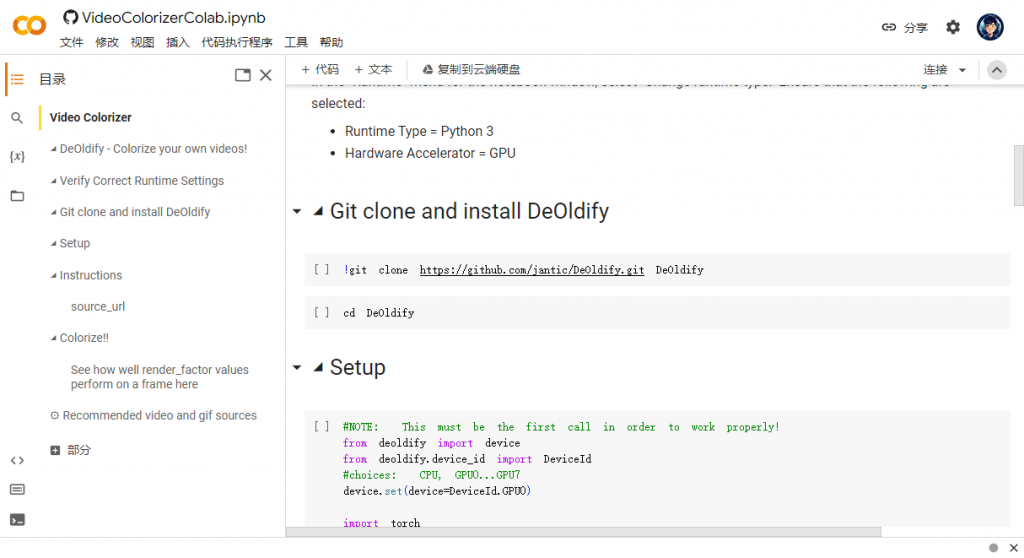Open the variables {x} panel icon
1024x558 pixels.
click(x=17, y=156)
